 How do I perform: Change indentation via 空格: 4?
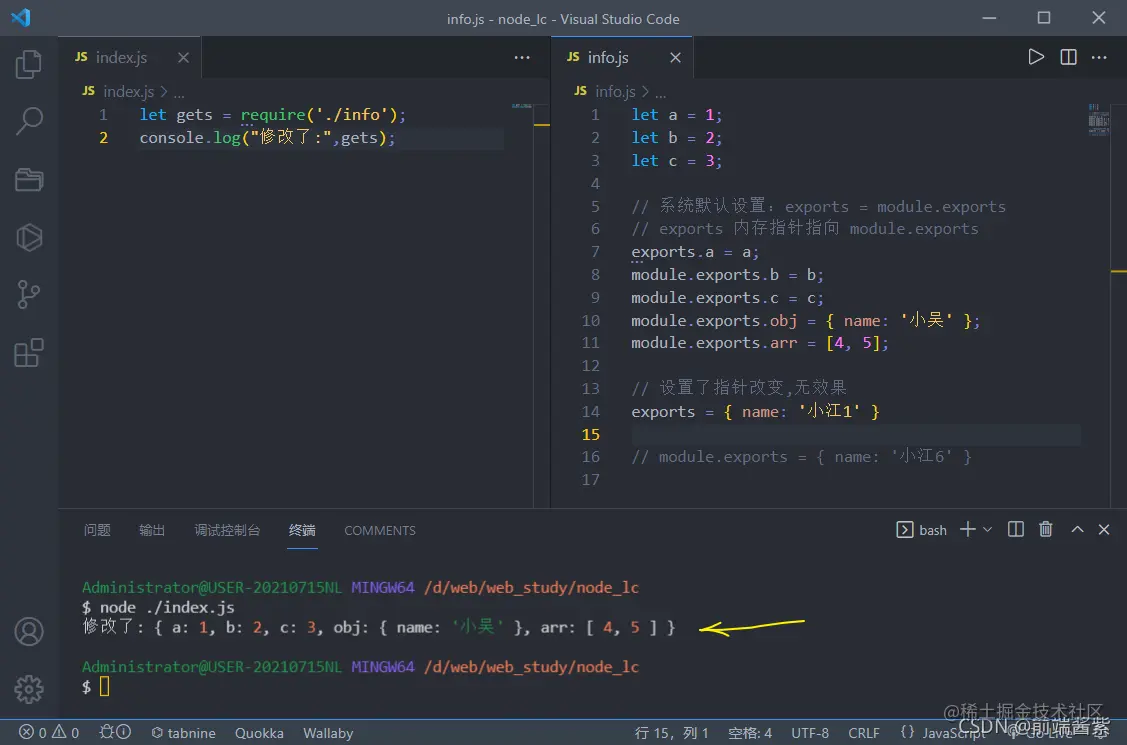[x=750, y=733]
